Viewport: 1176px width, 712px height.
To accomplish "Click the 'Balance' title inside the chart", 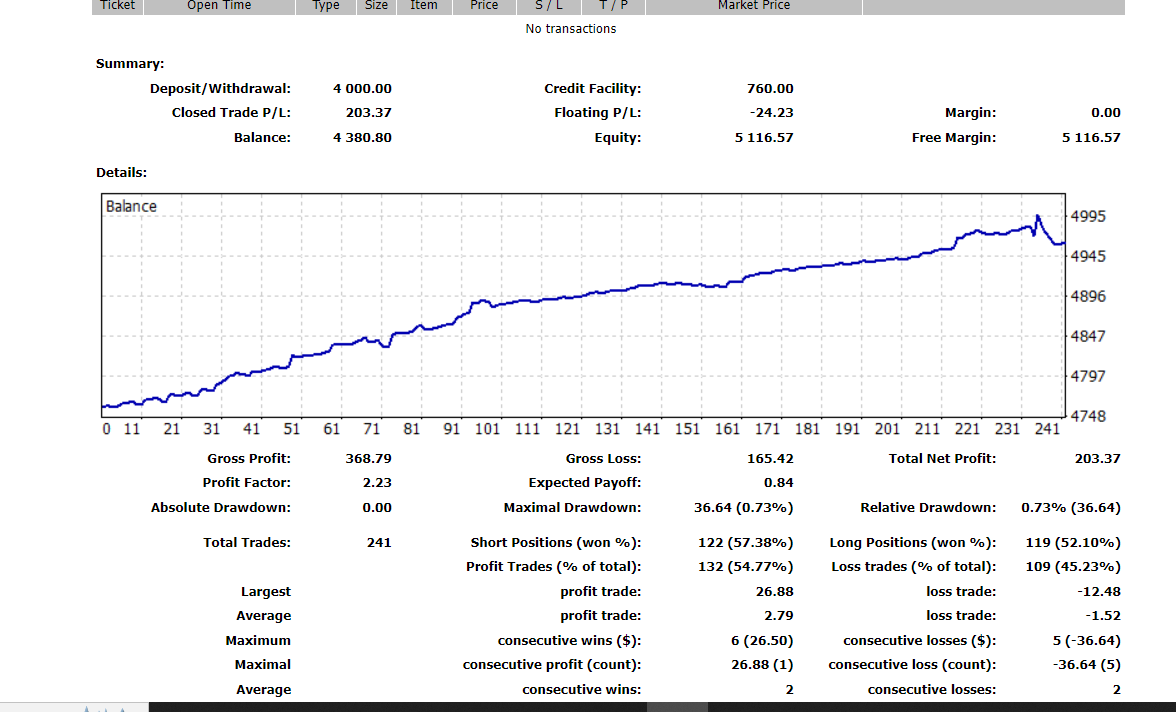I will 131,206.
